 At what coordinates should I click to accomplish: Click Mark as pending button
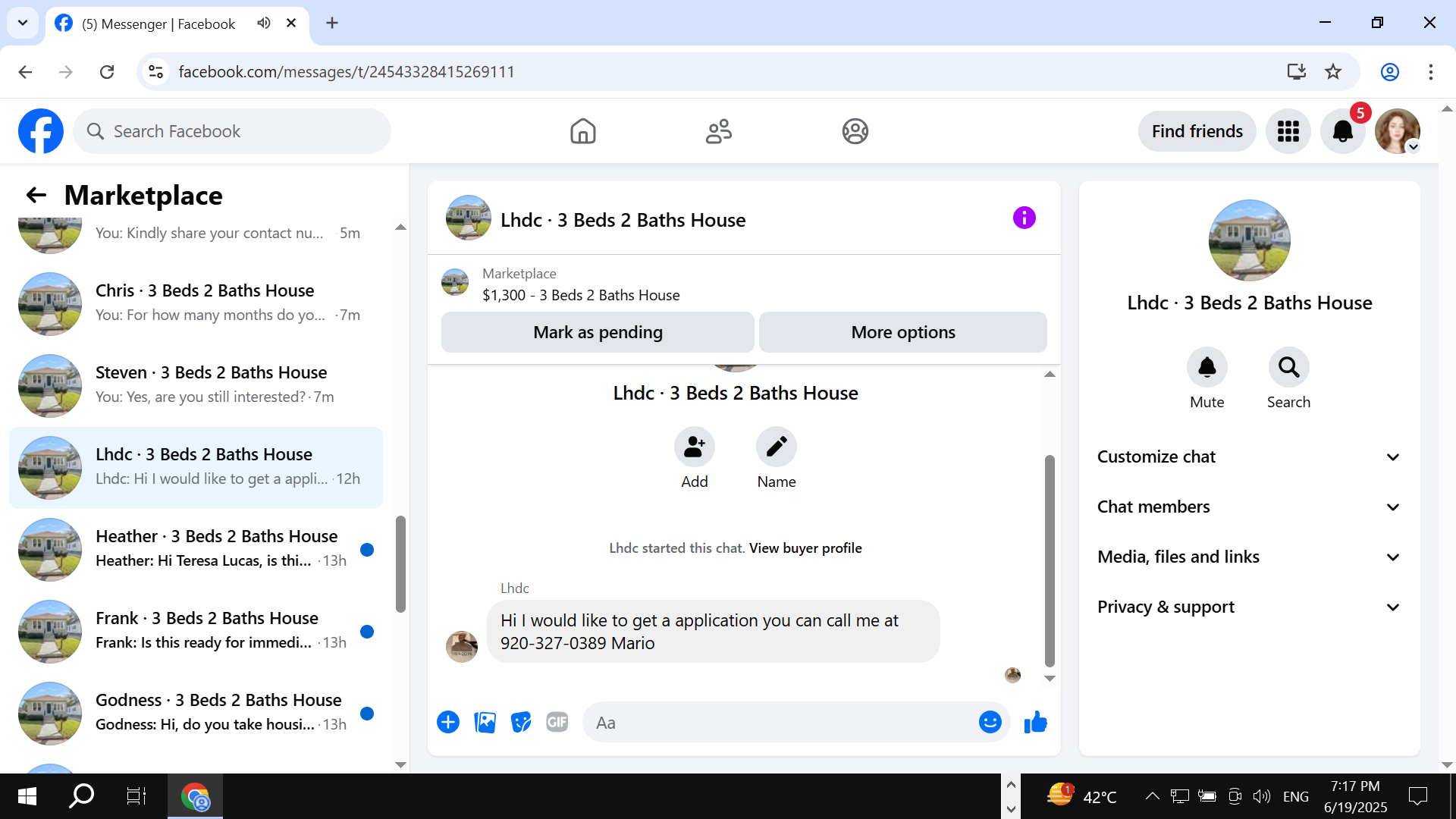pyautogui.click(x=598, y=332)
